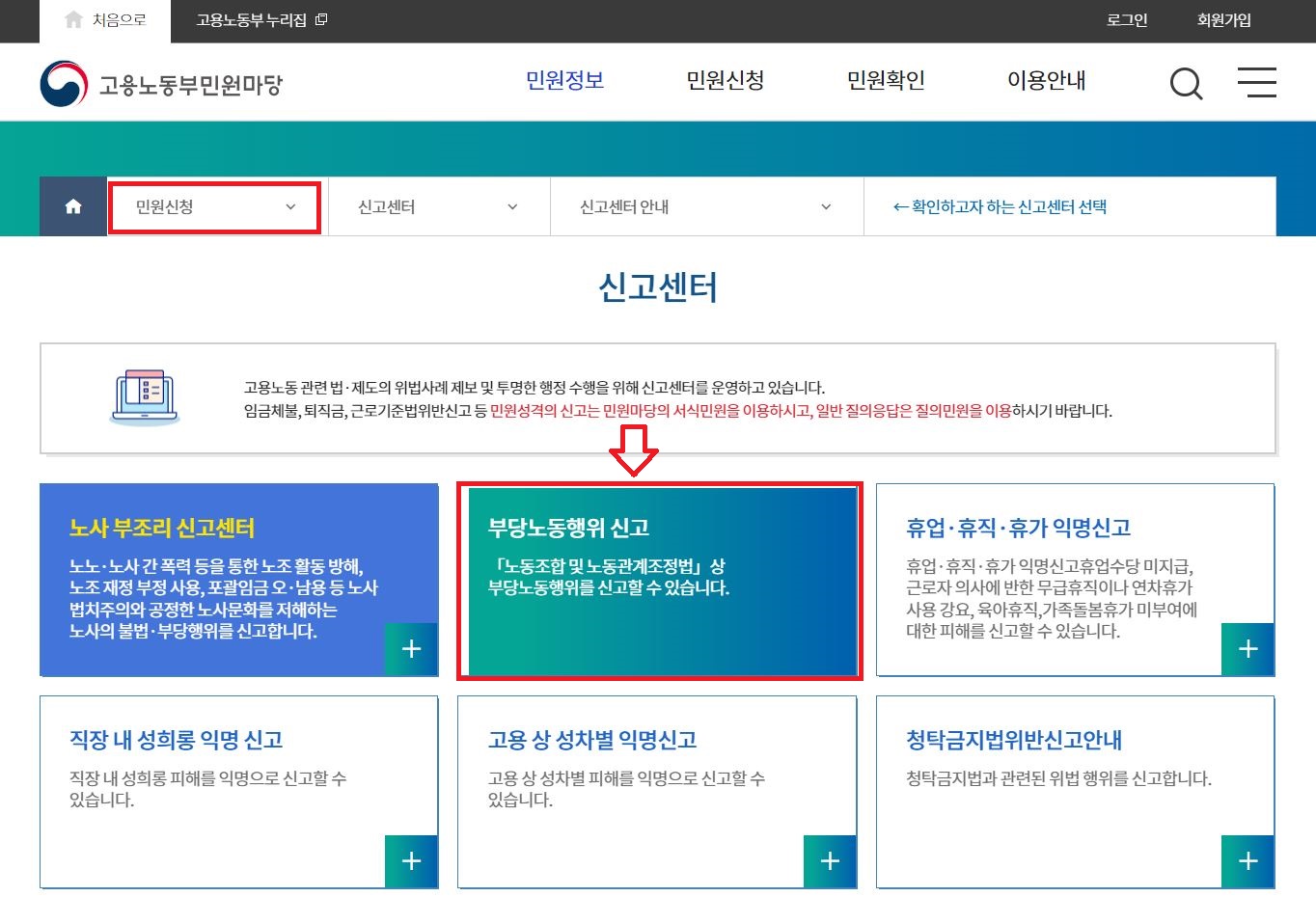Click the 로그인 link

pyautogui.click(x=1126, y=19)
